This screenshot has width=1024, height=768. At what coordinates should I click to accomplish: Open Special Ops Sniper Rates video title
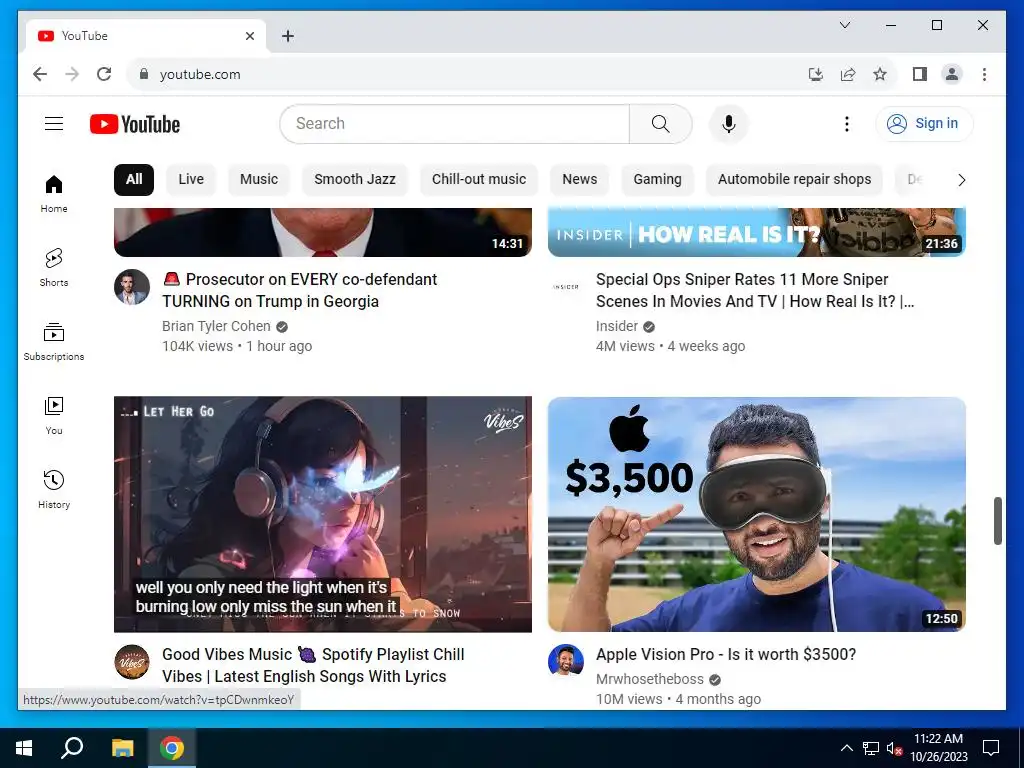coord(755,290)
